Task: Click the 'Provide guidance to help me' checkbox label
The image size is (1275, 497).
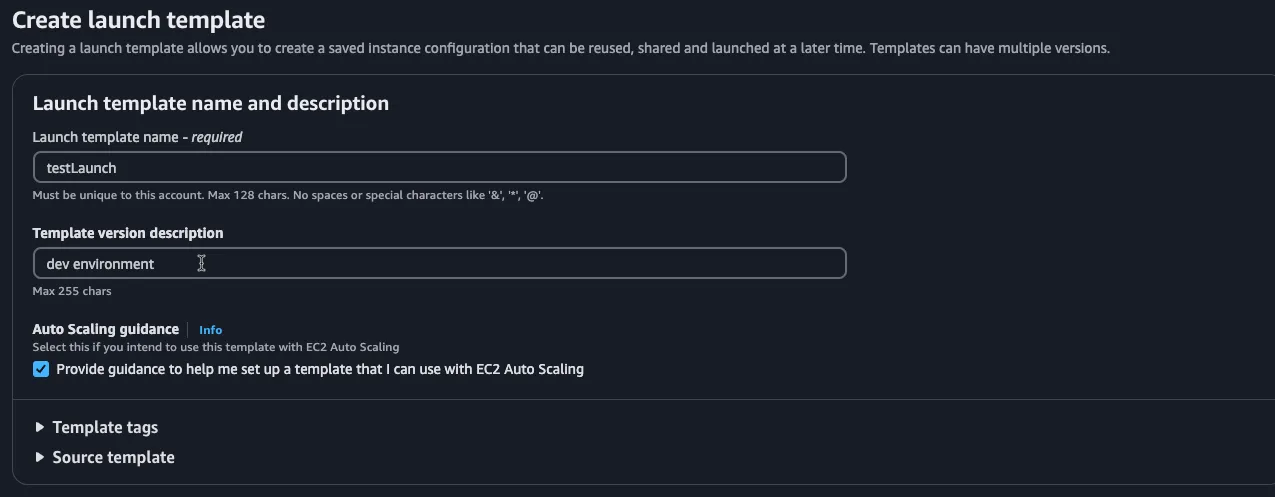Action: pyautogui.click(x=320, y=369)
